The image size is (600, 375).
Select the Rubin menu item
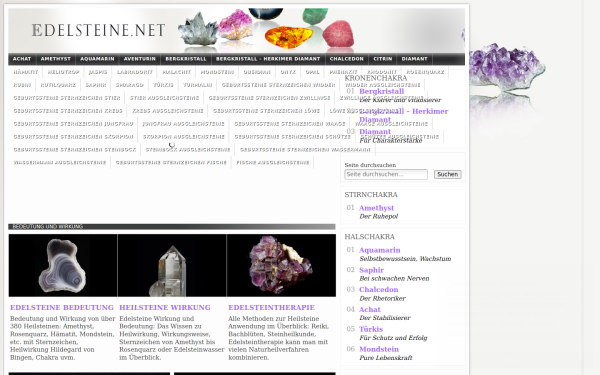[x=22, y=85]
